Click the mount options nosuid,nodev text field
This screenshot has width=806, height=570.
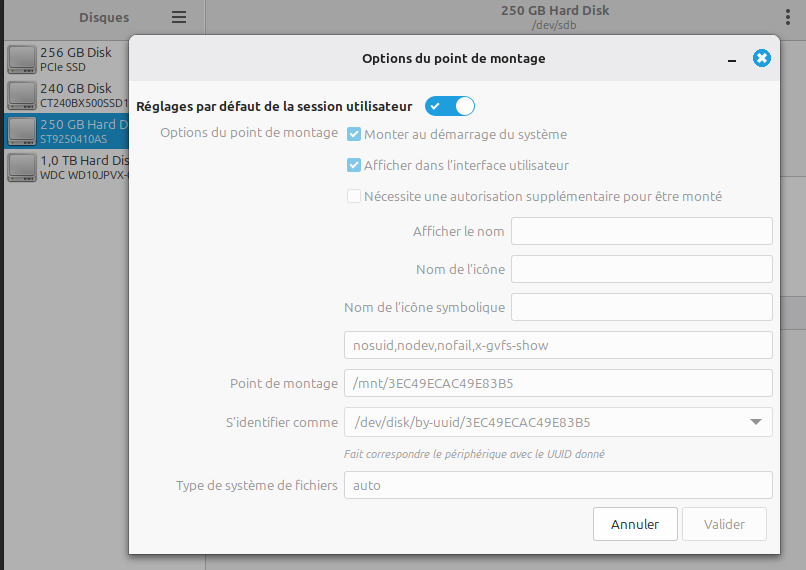pos(557,345)
